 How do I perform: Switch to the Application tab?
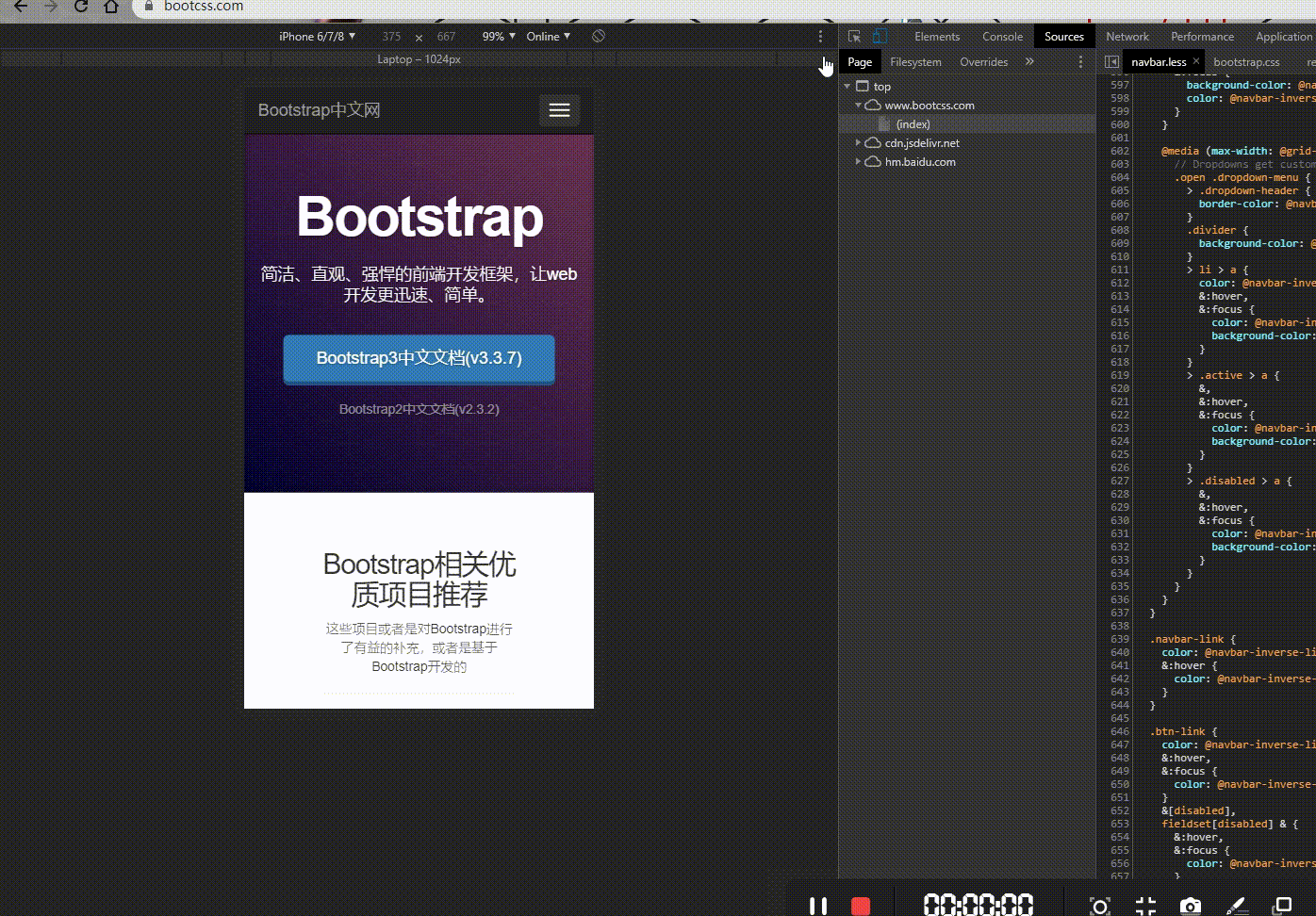pyautogui.click(x=1284, y=36)
